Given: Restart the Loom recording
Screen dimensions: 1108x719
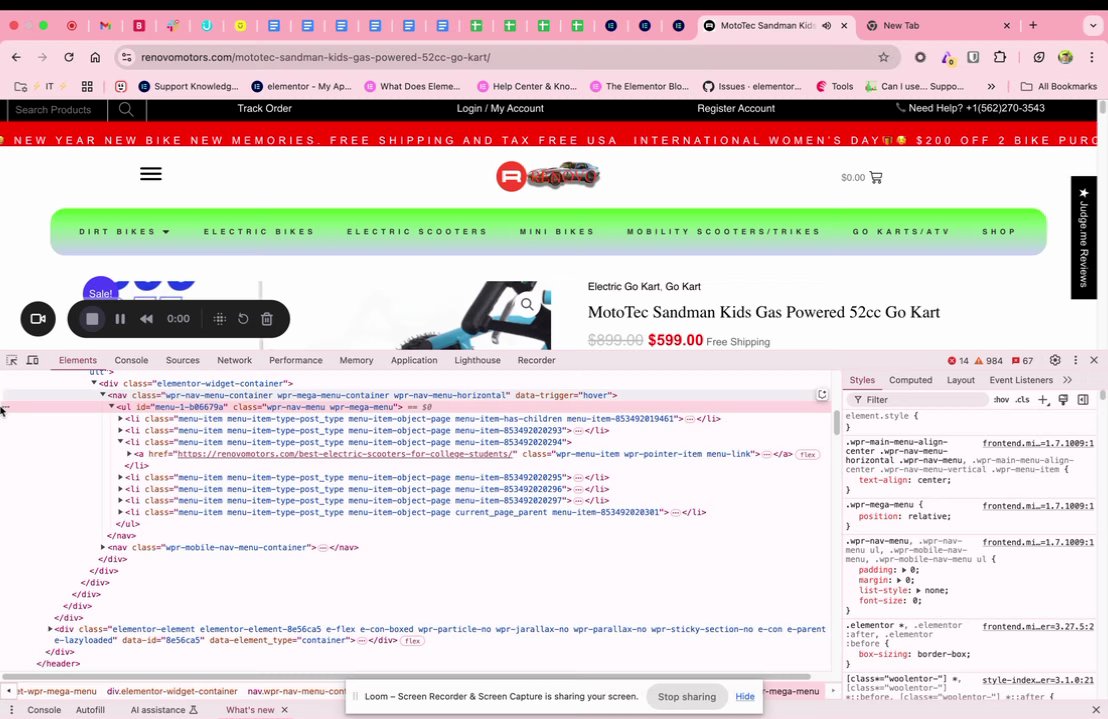Looking at the screenshot, I should [x=243, y=319].
